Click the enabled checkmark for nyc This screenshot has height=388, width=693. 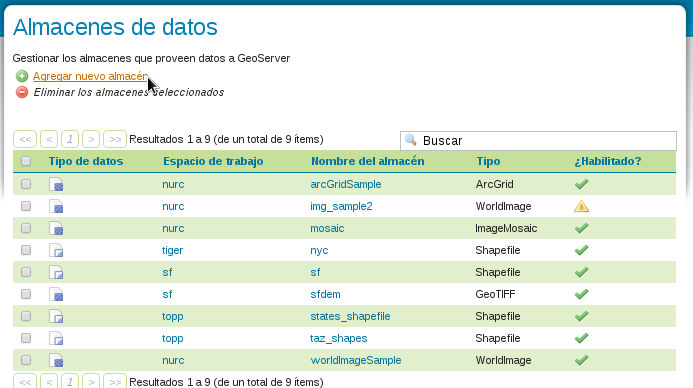pos(581,250)
